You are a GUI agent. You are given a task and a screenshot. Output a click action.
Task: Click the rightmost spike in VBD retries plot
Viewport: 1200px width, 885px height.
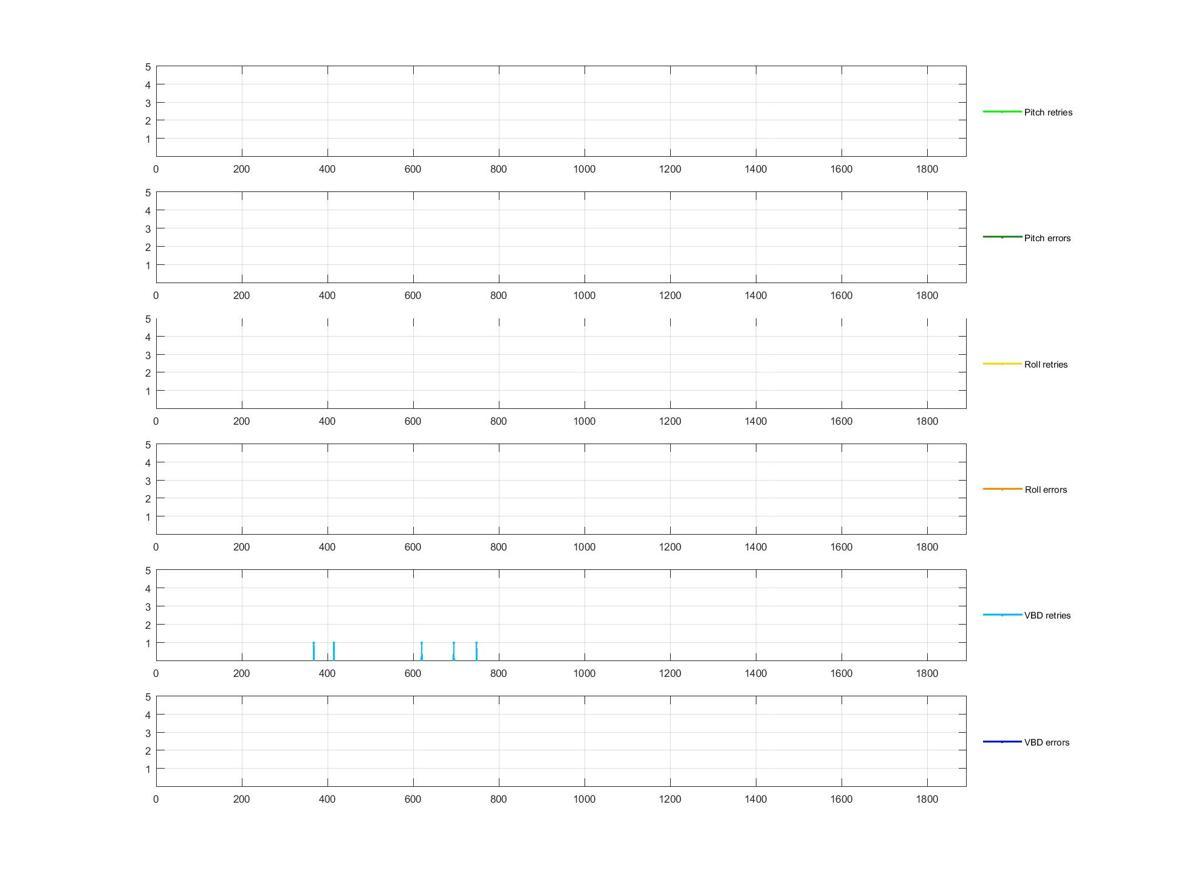click(x=476, y=651)
